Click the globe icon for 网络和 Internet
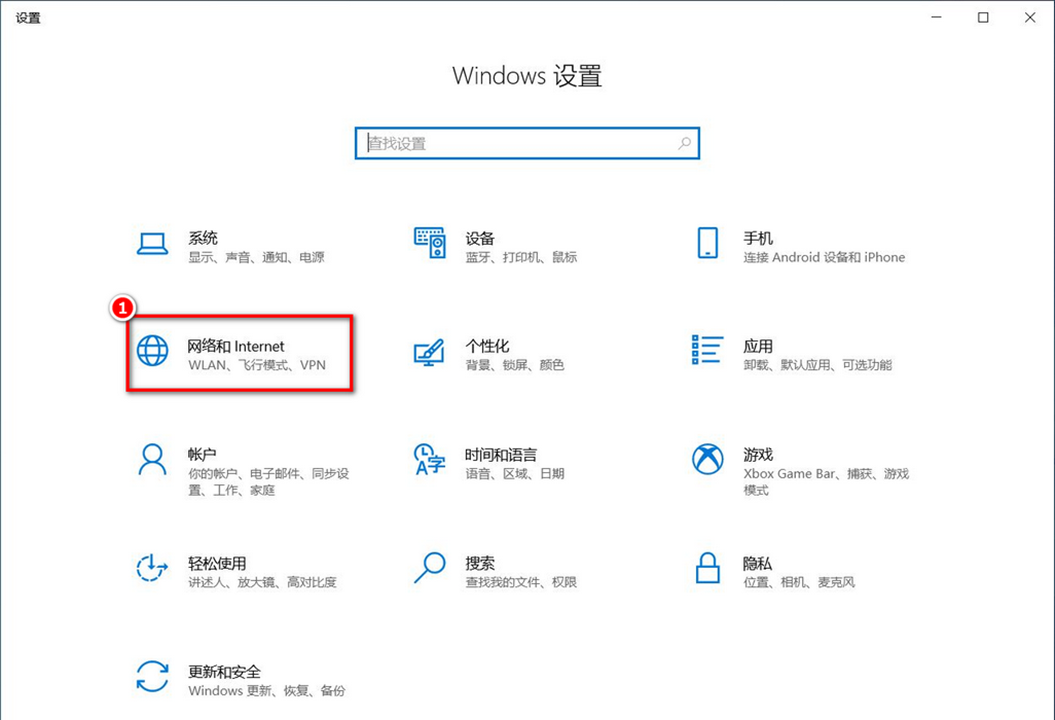The image size is (1055, 720). [x=152, y=351]
